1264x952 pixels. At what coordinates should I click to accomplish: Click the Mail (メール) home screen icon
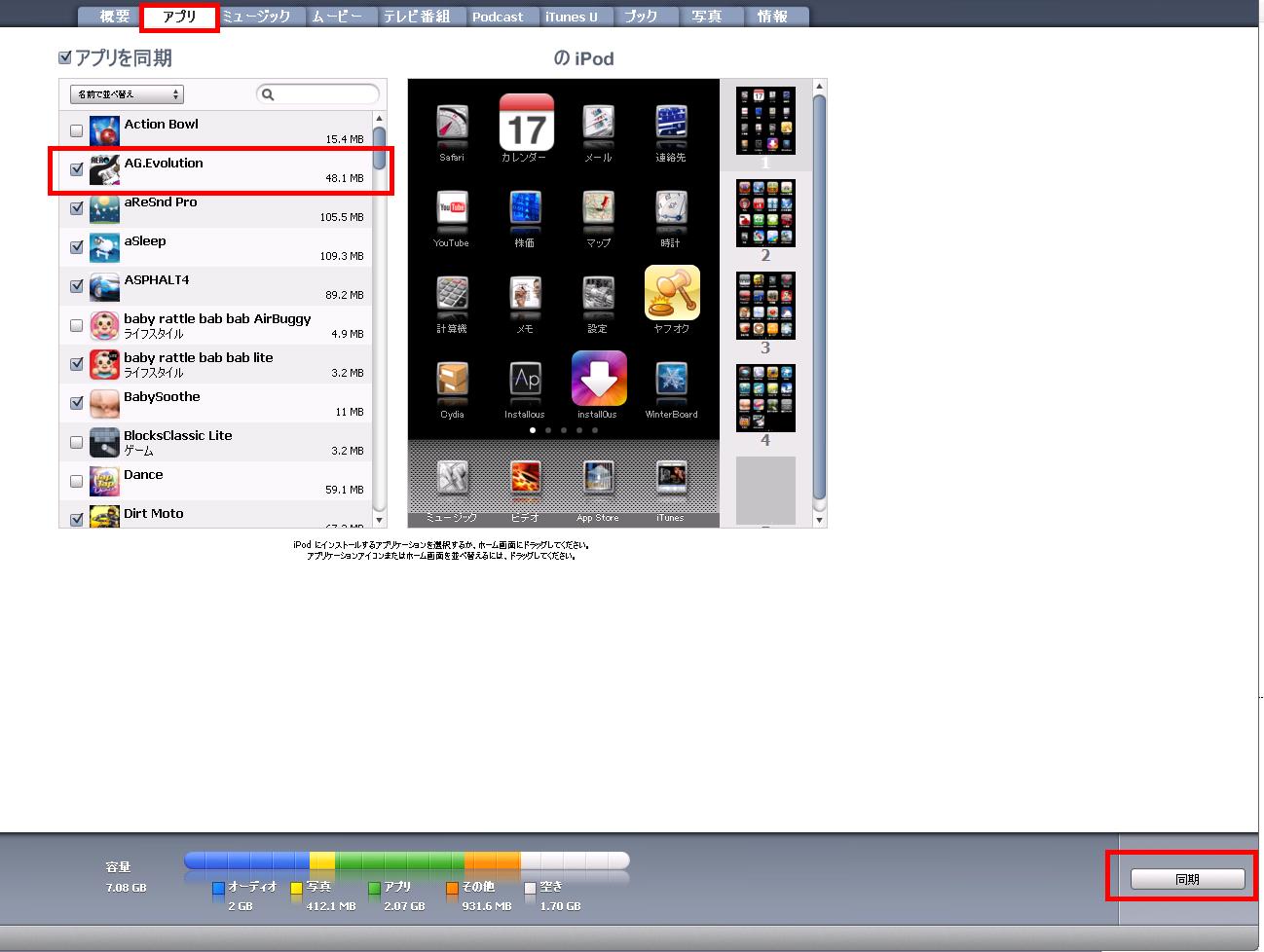click(598, 127)
